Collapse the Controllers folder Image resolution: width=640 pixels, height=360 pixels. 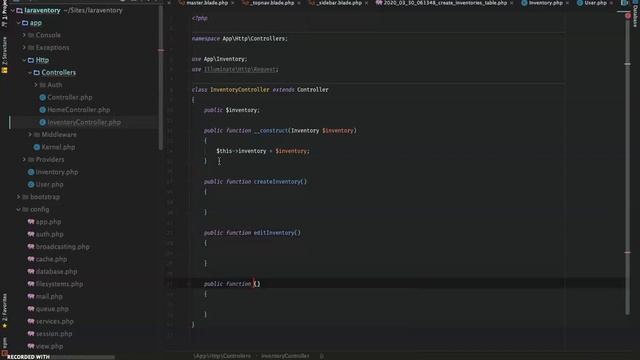click(x=30, y=73)
